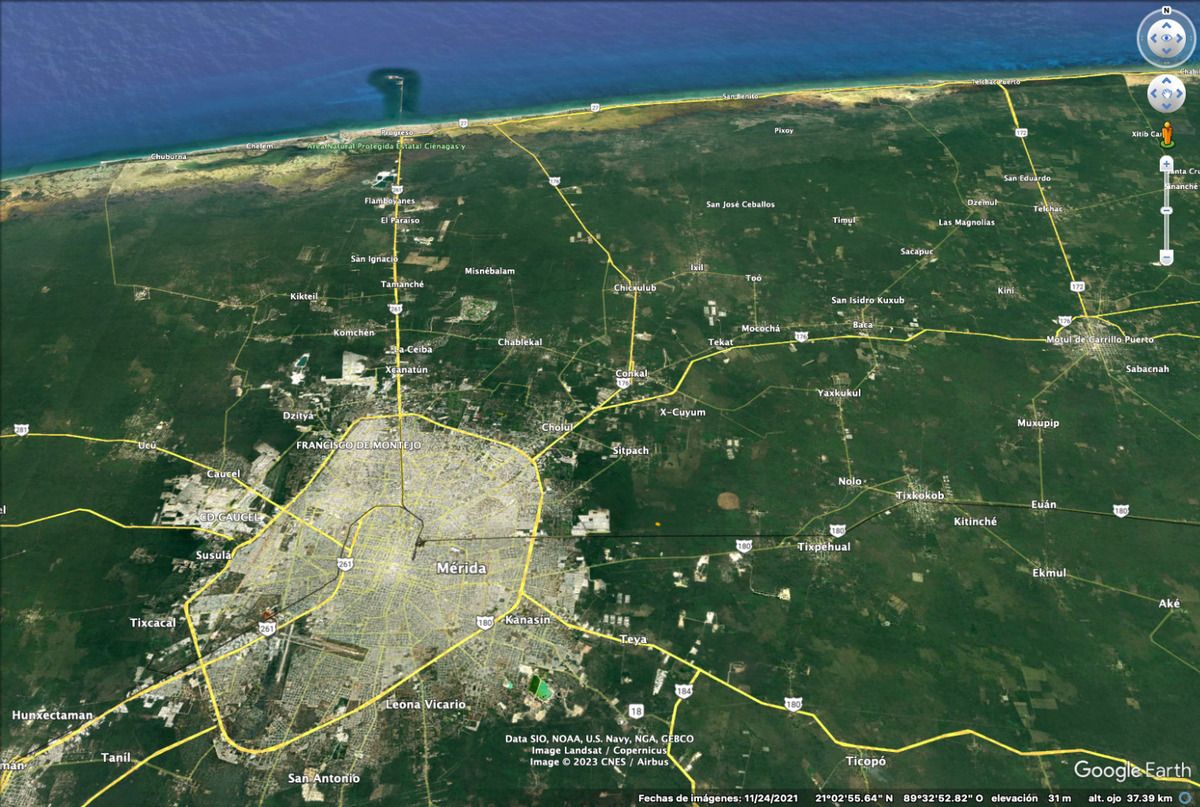This screenshot has width=1200, height=807.
Task: Click the Cholul label
Action: click(557, 427)
